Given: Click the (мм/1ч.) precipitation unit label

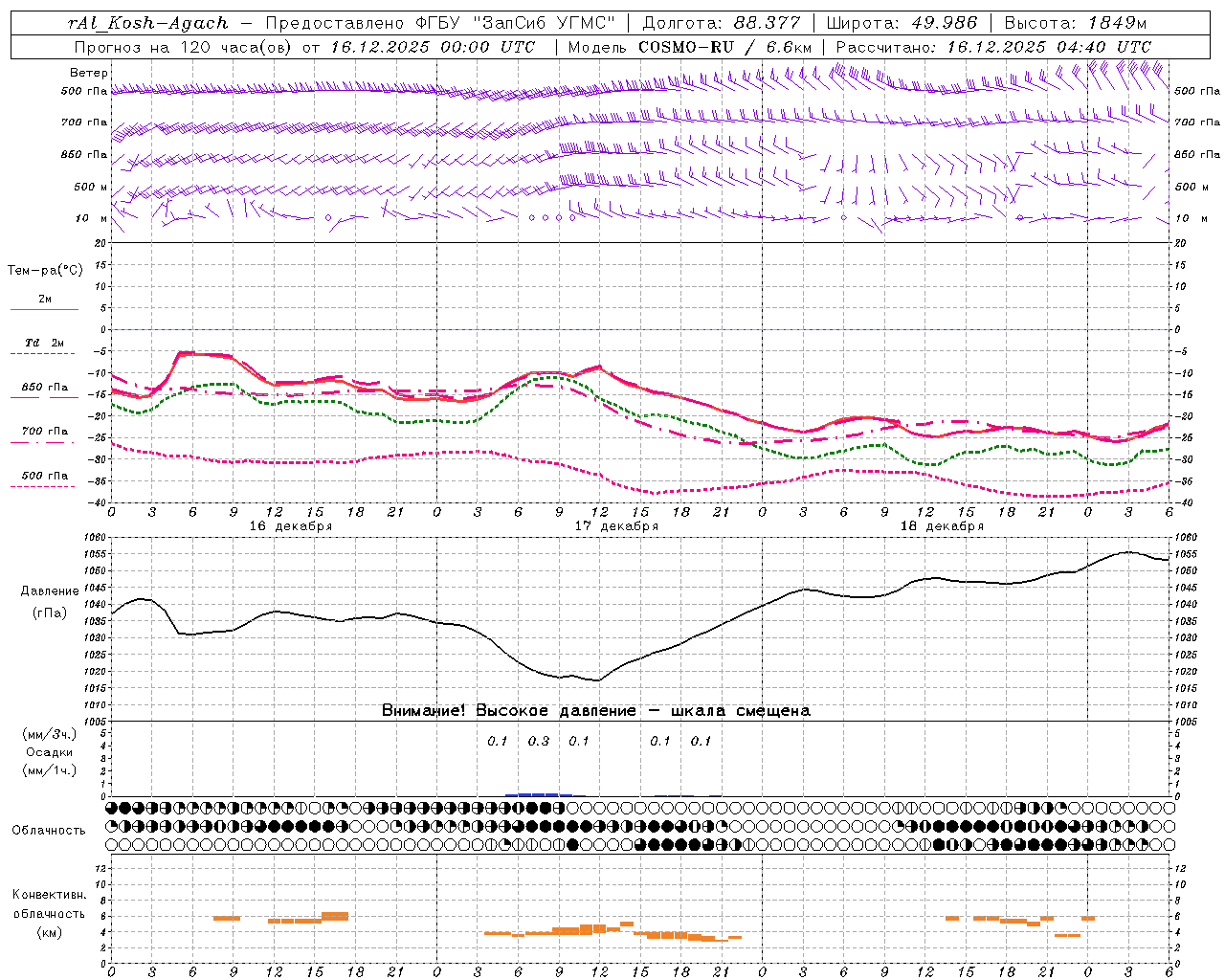Looking at the screenshot, I should tap(50, 770).
